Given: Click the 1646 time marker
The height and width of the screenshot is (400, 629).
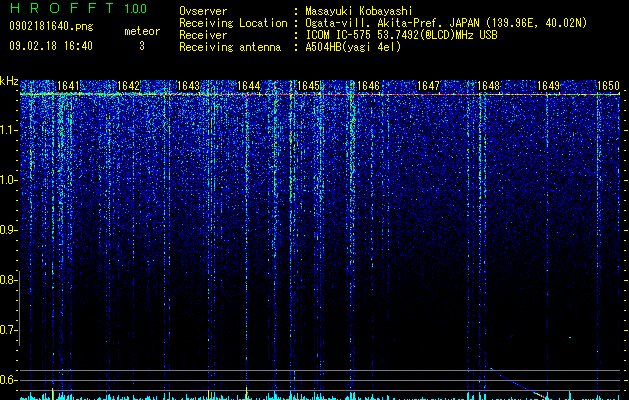Looking at the screenshot, I should 368,86.
